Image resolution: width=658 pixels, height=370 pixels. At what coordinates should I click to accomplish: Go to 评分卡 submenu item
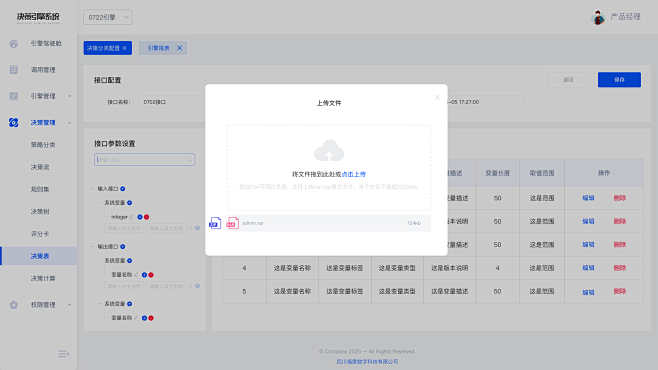(40, 234)
